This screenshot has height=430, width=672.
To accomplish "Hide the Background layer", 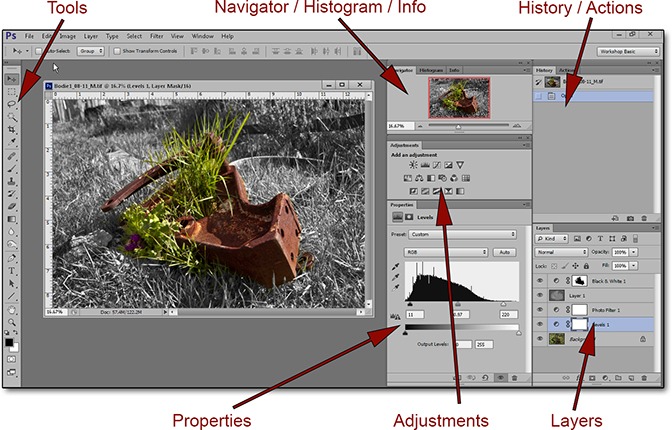I will [x=540, y=339].
